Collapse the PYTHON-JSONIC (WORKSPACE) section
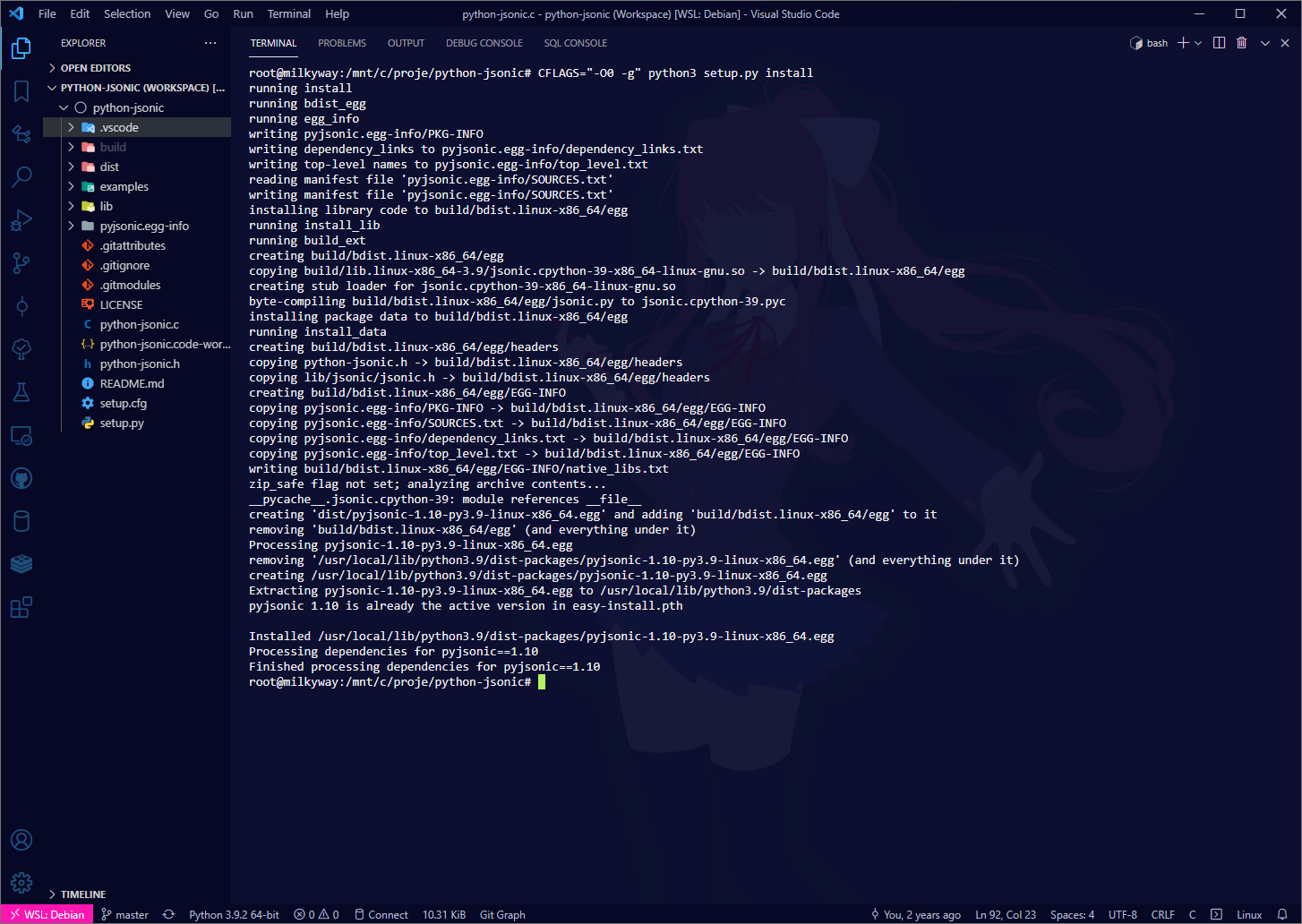 point(137,88)
